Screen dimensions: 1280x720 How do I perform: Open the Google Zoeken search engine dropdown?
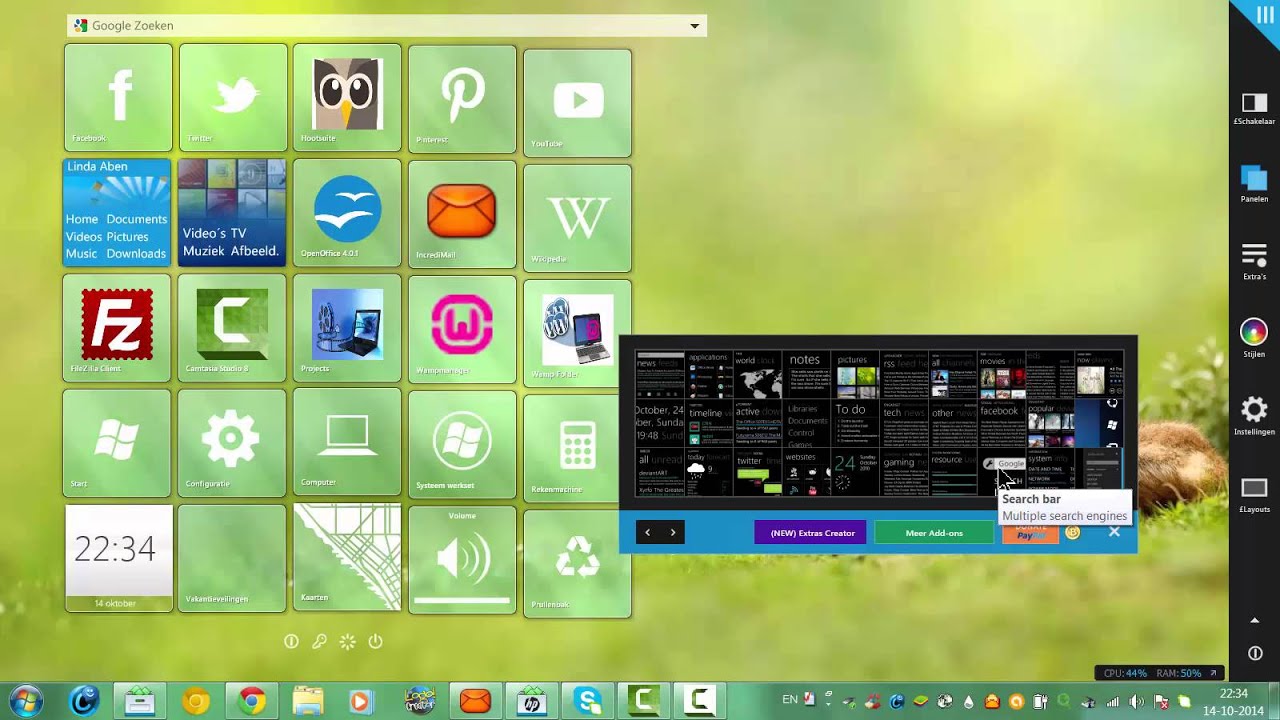(x=694, y=25)
